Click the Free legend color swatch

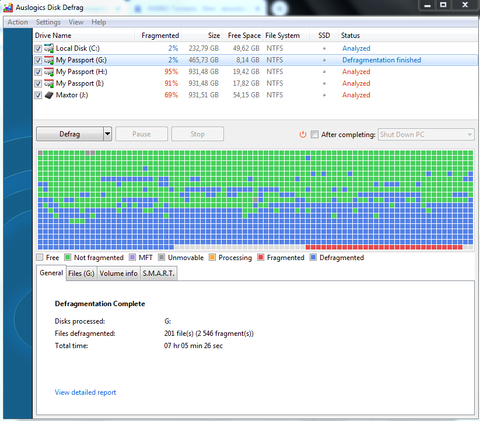tap(40, 257)
